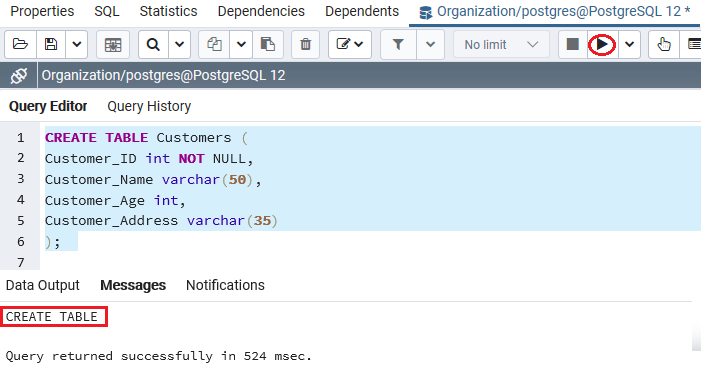Click the Paste clipboard icon
The image size is (701, 378).
pyautogui.click(x=268, y=45)
